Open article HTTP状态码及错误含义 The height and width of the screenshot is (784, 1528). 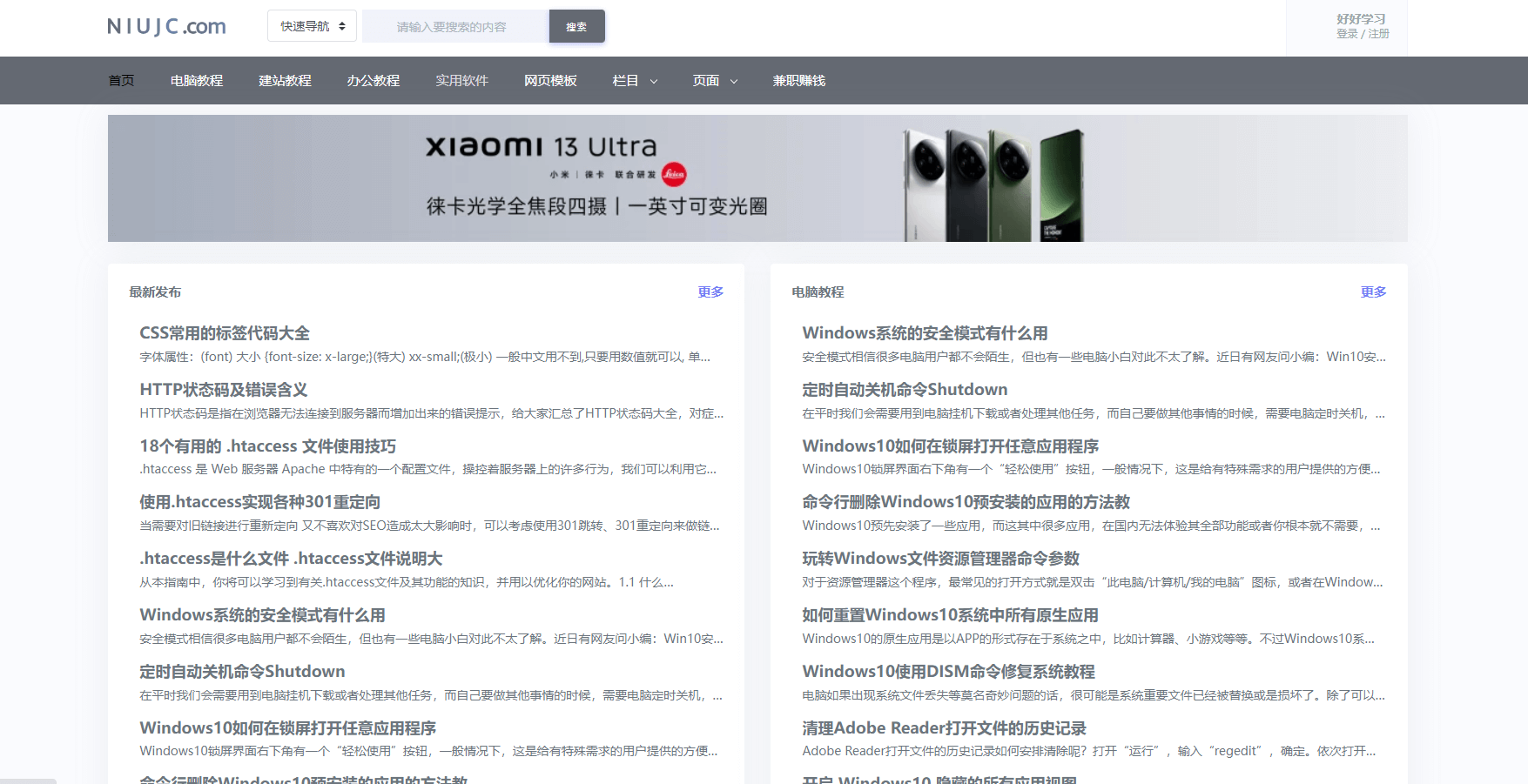224,390
